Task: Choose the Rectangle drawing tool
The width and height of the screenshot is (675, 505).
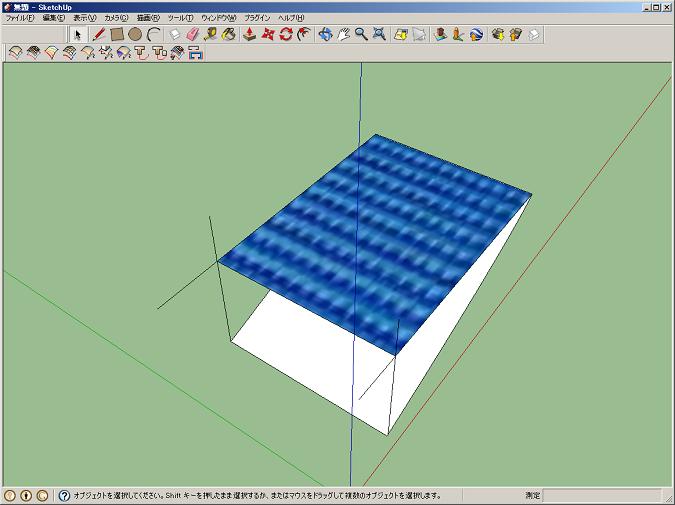Action: click(117, 34)
